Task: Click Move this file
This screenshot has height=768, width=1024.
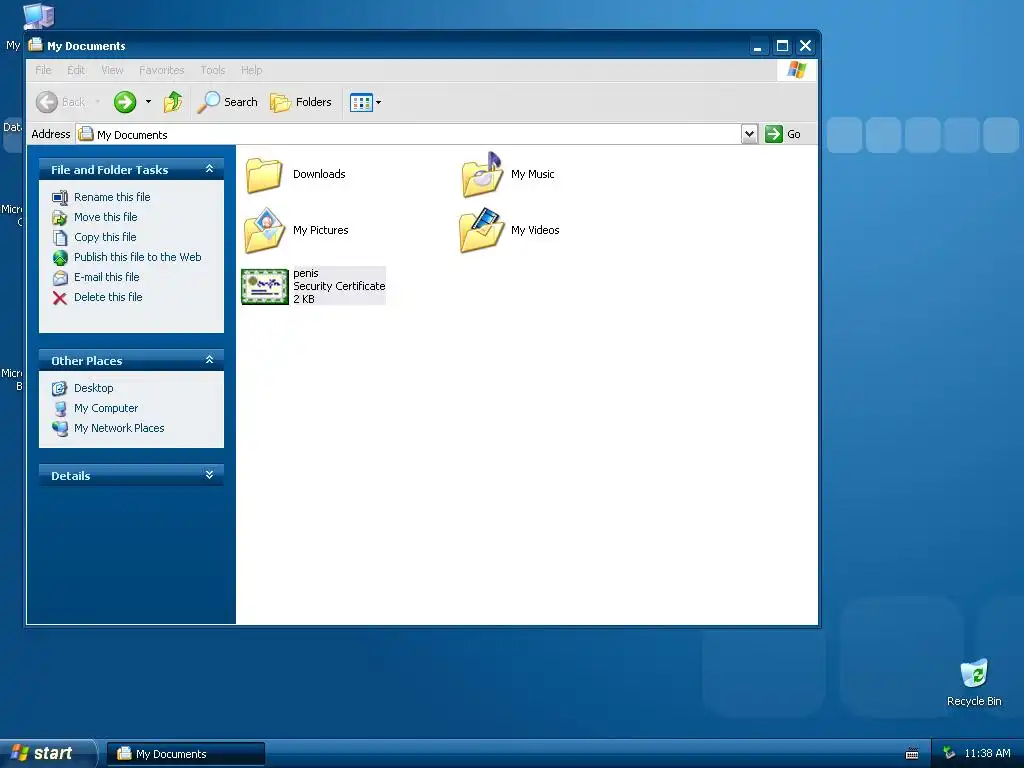Action: coord(106,217)
